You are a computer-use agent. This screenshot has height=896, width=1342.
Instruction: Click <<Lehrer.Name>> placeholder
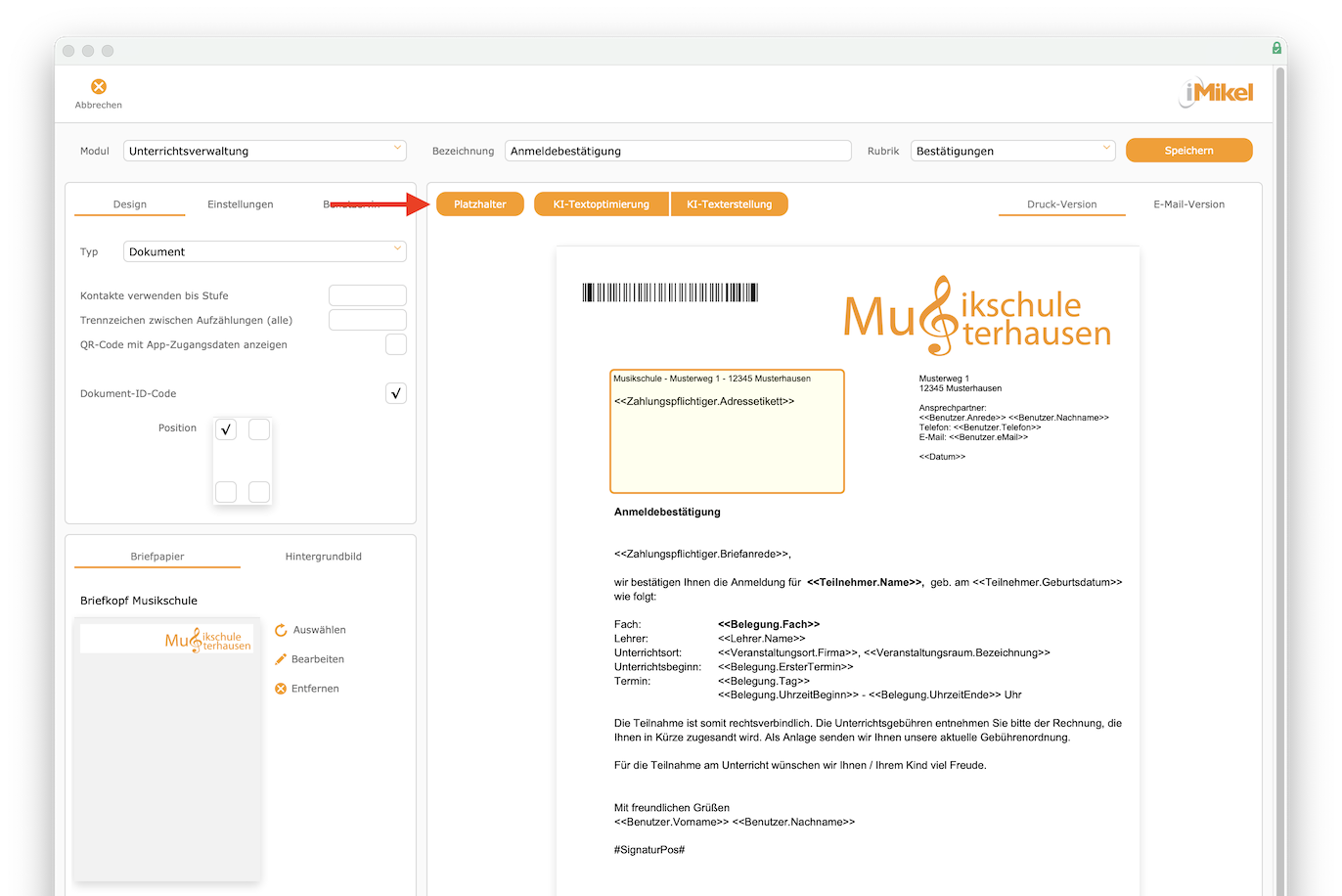coord(762,638)
